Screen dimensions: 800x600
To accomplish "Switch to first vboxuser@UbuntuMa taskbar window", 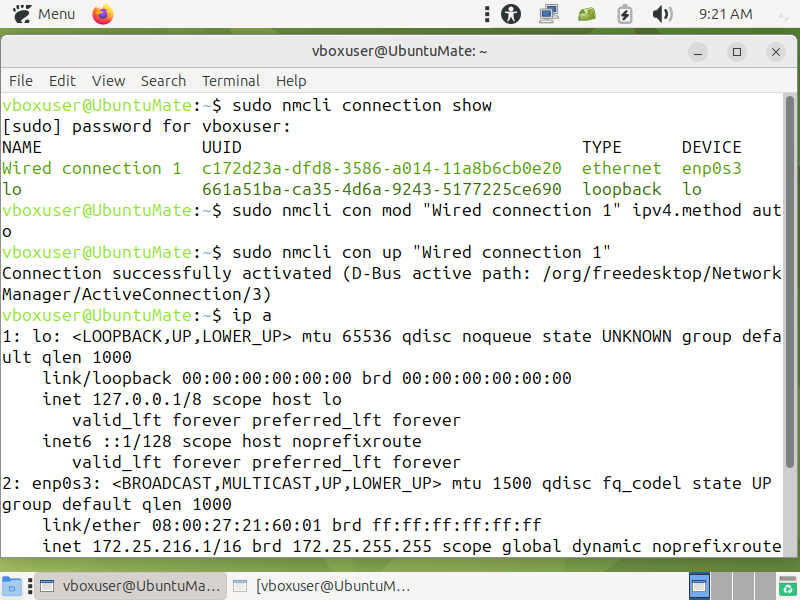I will click(x=130, y=586).
